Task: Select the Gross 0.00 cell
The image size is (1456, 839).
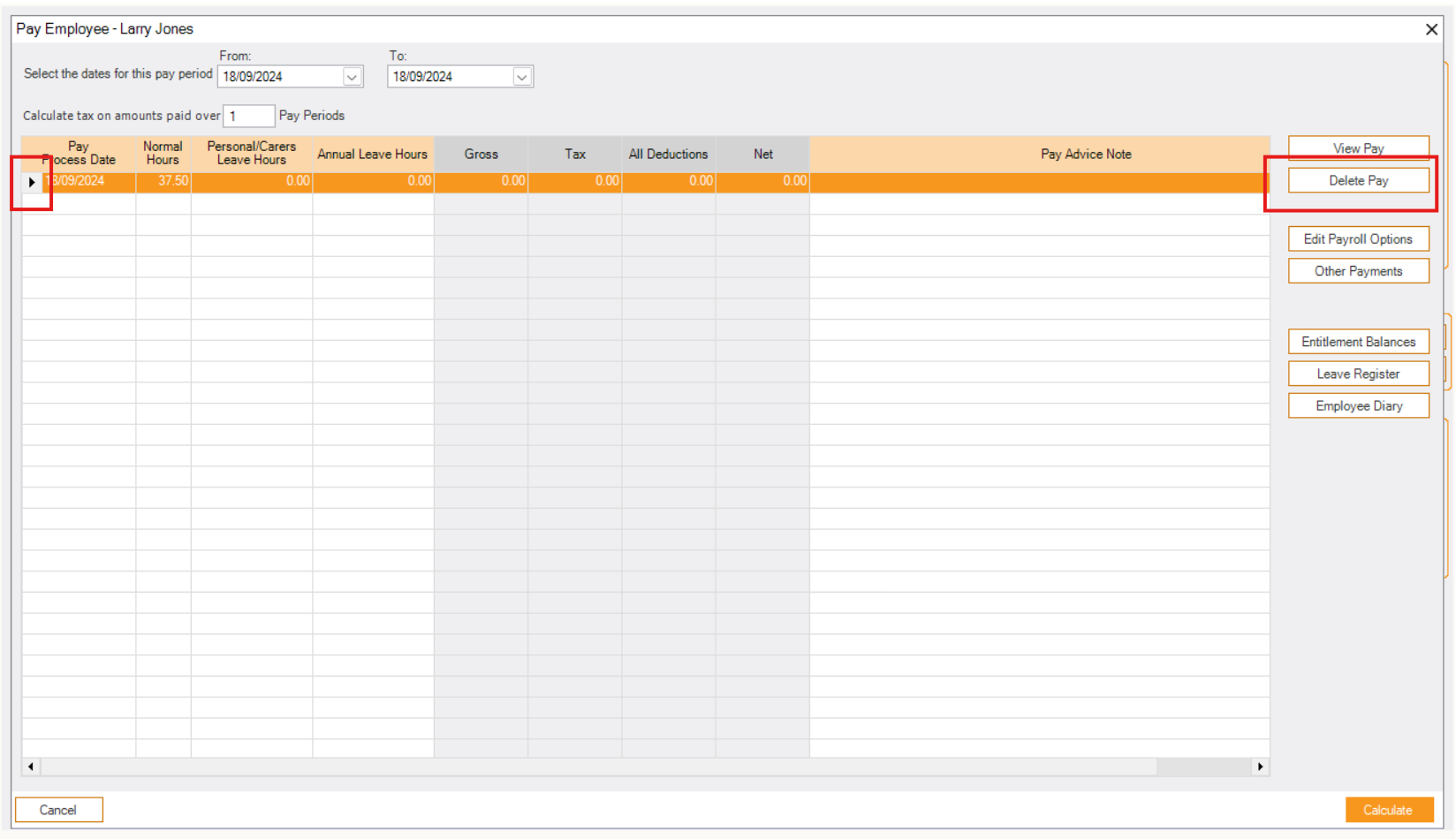Action: (482, 181)
